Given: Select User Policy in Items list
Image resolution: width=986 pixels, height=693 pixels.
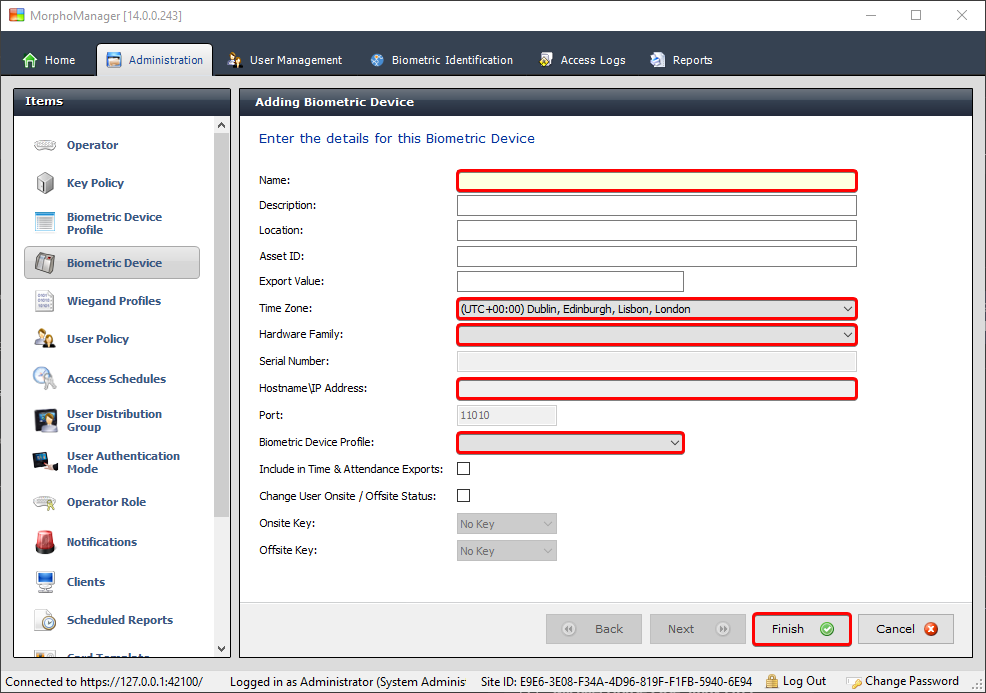Looking at the screenshot, I should tap(112, 339).
